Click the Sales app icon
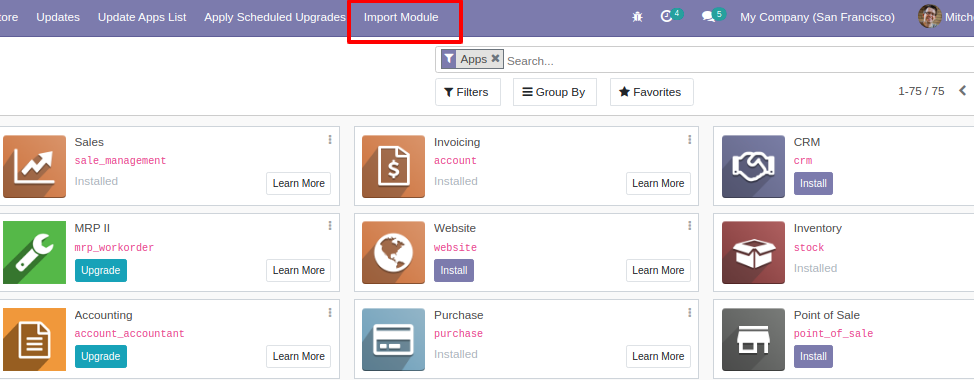974x380 pixels. click(34, 166)
